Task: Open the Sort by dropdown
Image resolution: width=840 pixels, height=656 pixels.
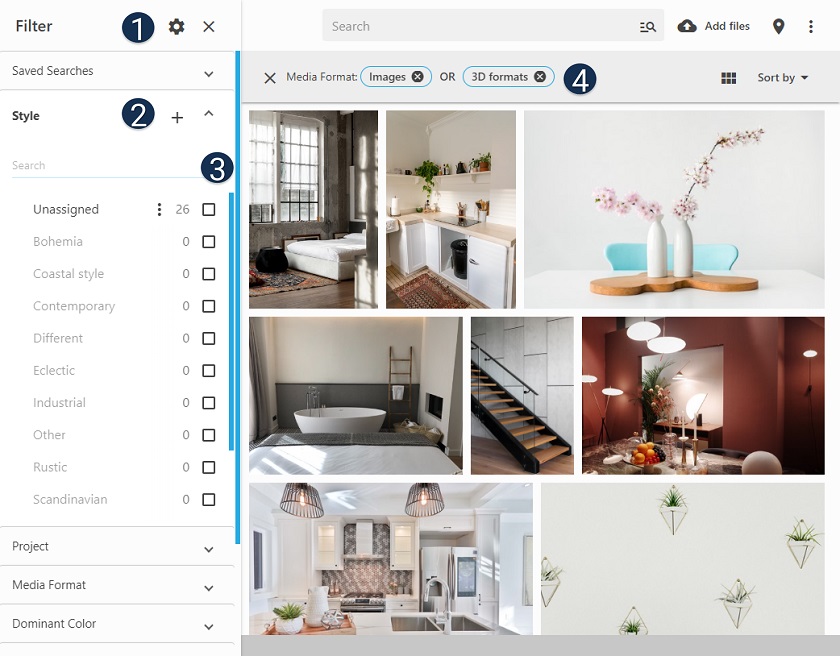Action: 782,78
